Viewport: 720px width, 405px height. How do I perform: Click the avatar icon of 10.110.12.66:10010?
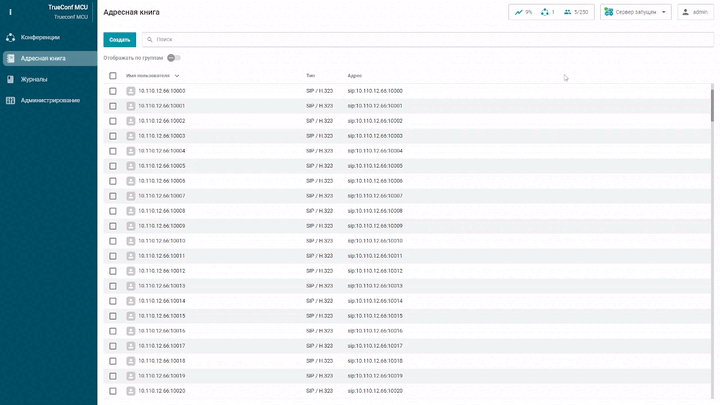[x=131, y=241]
